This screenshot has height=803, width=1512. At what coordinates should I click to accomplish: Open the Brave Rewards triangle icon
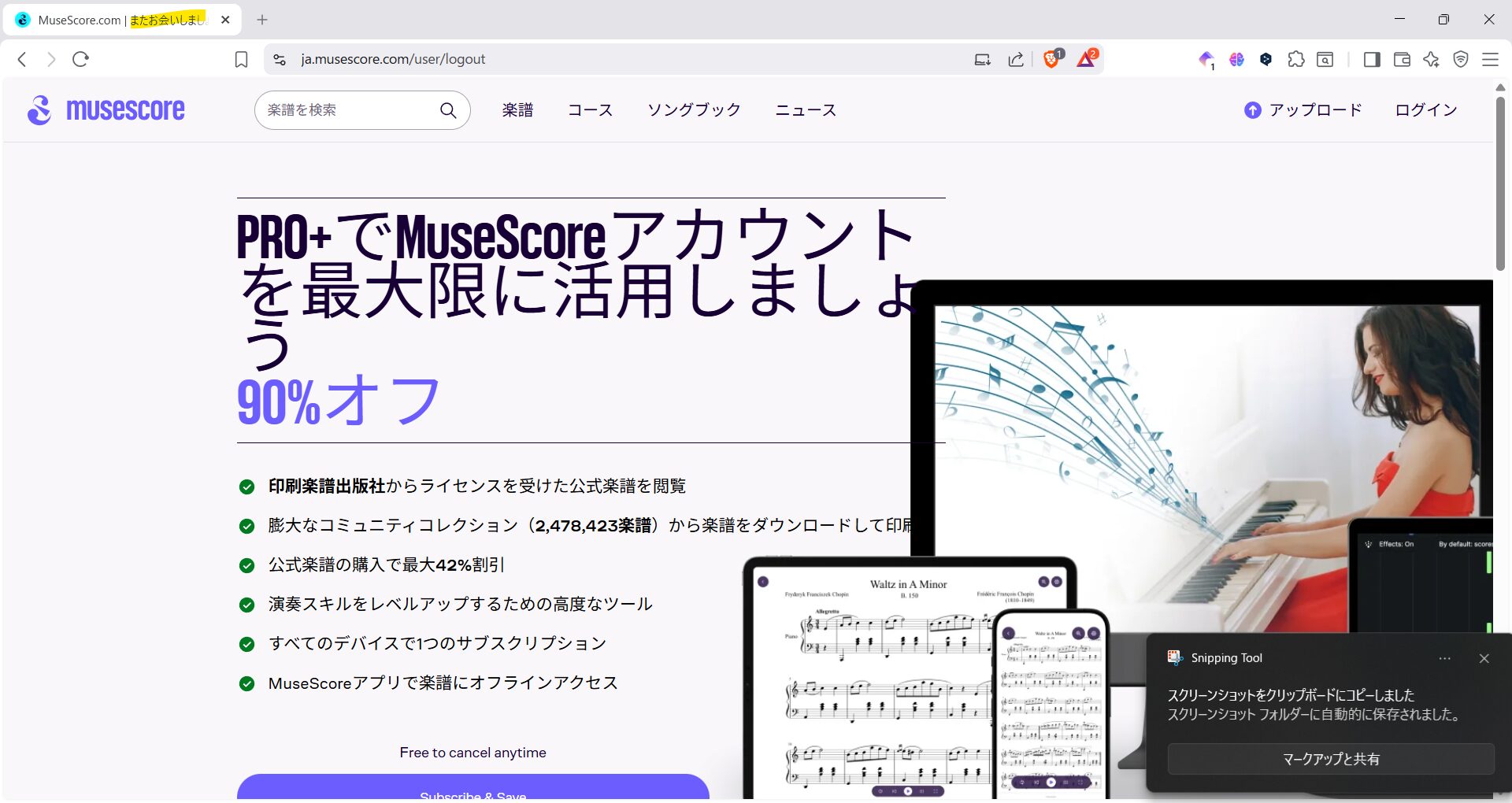pyautogui.click(x=1087, y=58)
